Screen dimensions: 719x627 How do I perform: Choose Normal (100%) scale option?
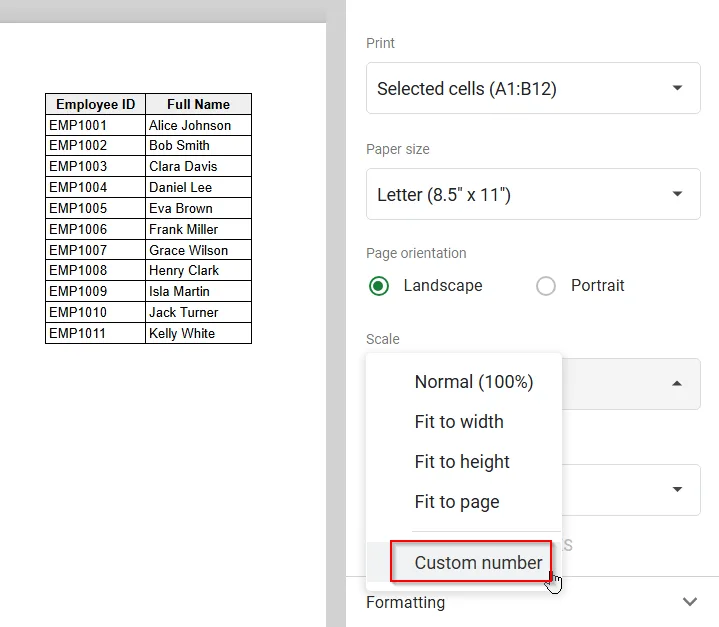tap(464, 382)
